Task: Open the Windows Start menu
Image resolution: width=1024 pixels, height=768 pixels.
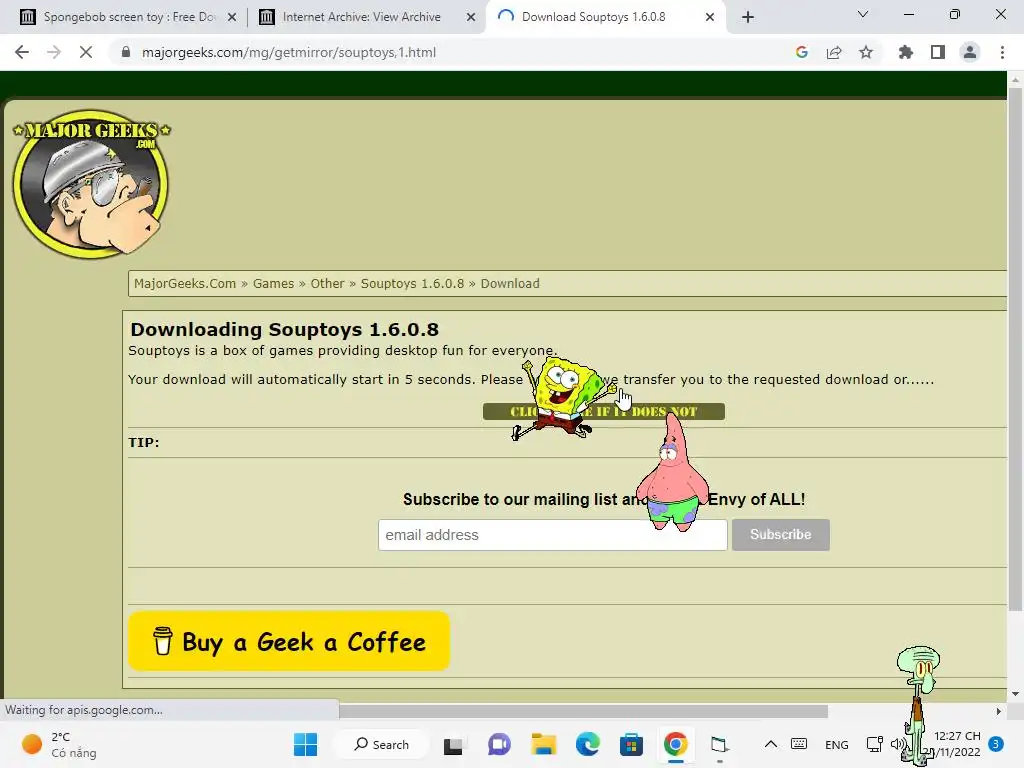Action: [x=306, y=744]
